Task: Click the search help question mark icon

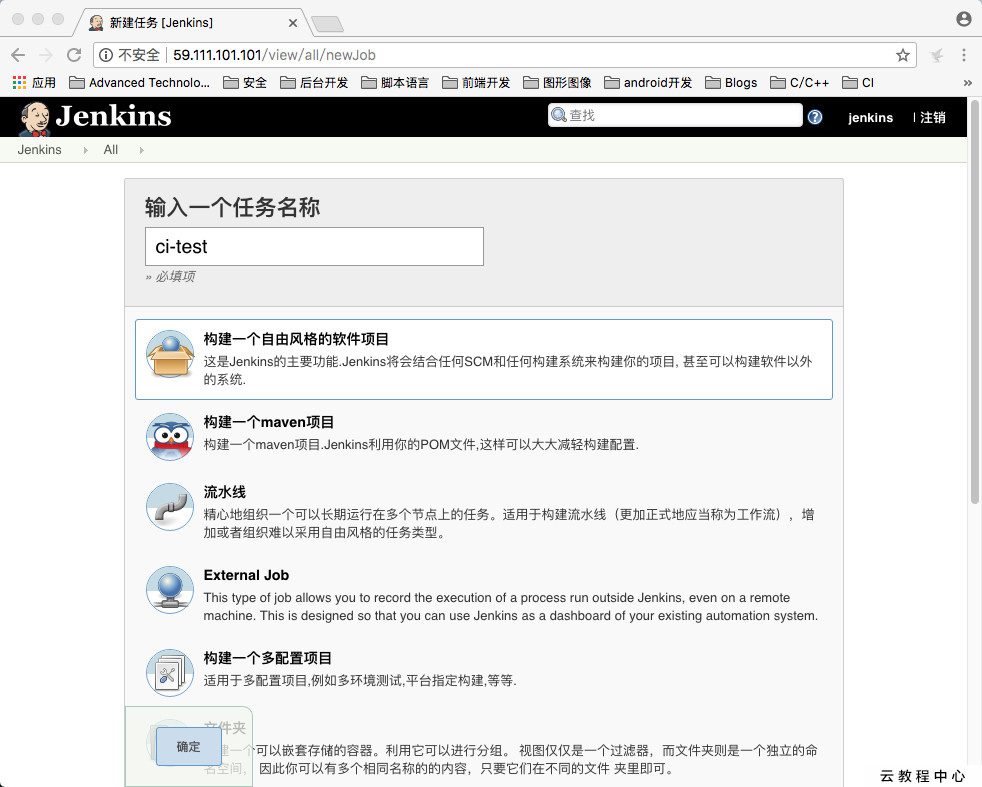Action: coord(814,117)
